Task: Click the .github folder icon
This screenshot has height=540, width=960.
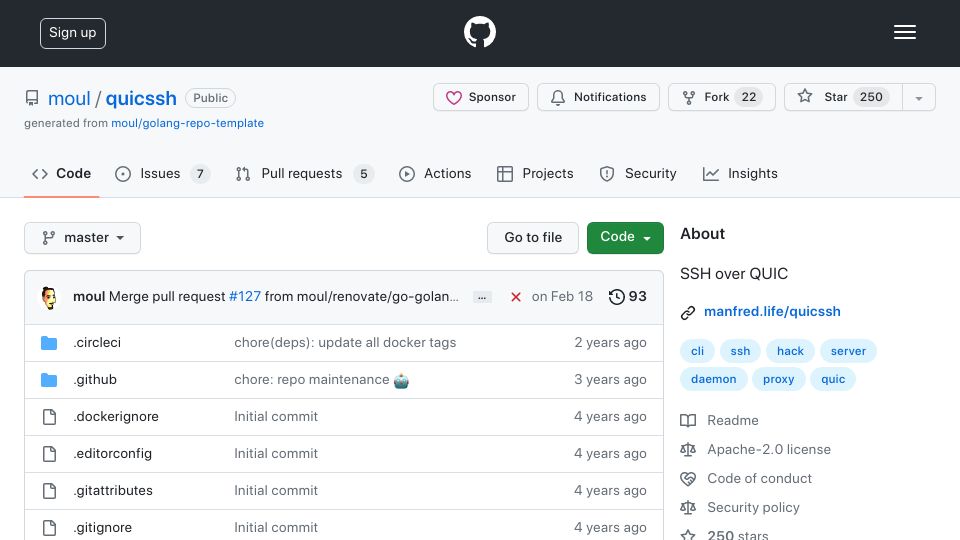Action: (x=49, y=380)
